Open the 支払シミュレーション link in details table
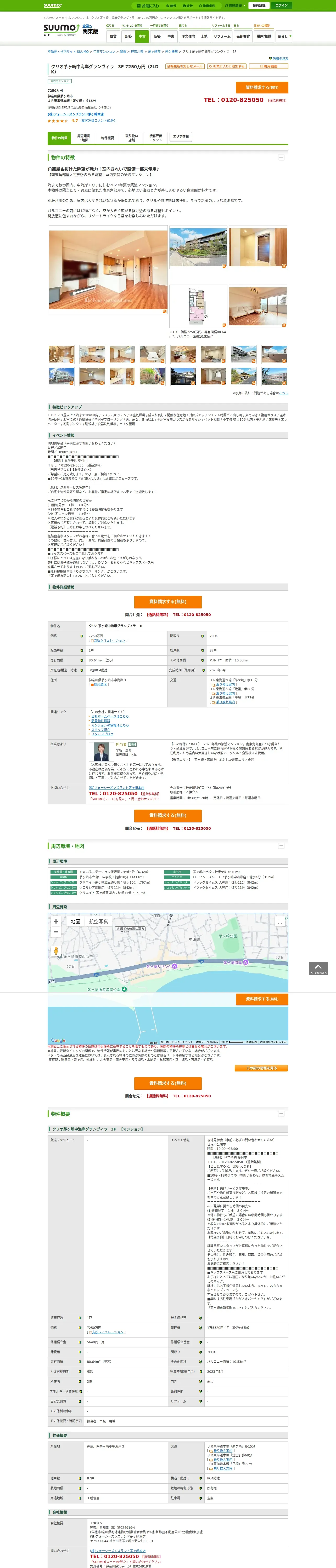 point(109,640)
